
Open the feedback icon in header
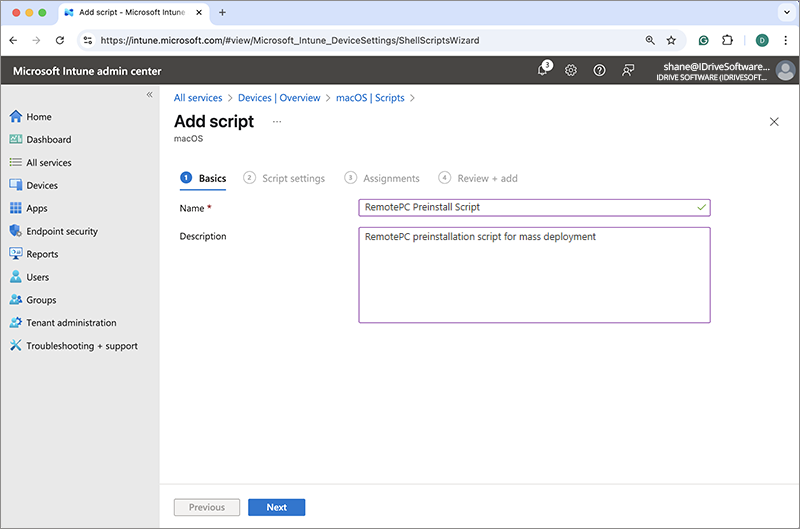[x=628, y=71]
